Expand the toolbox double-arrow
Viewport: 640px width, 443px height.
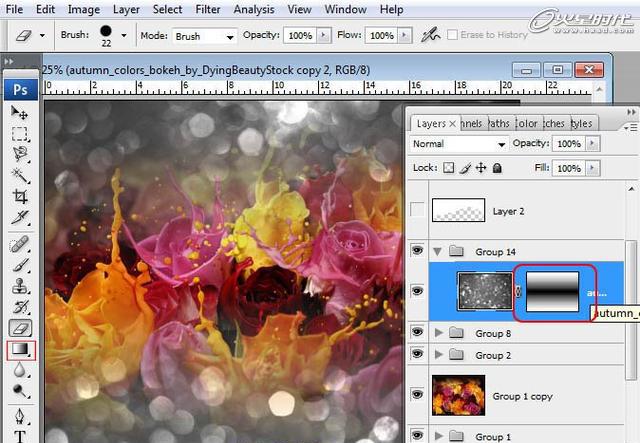pyautogui.click(x=9, y=62)
